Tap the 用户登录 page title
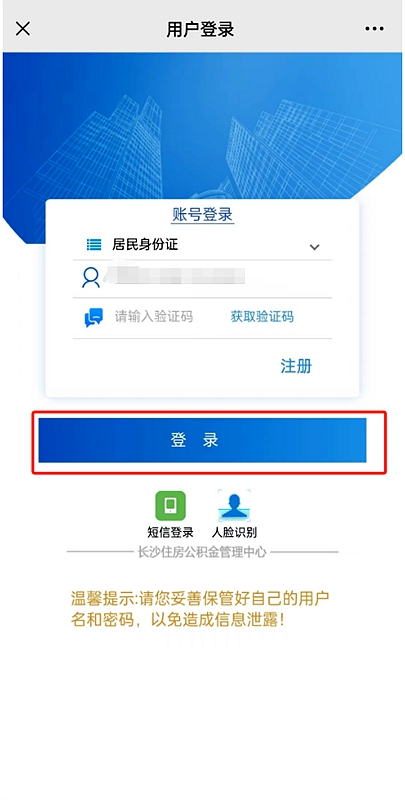The width and height of the screenshot is (405, 800). pos(200,29)
